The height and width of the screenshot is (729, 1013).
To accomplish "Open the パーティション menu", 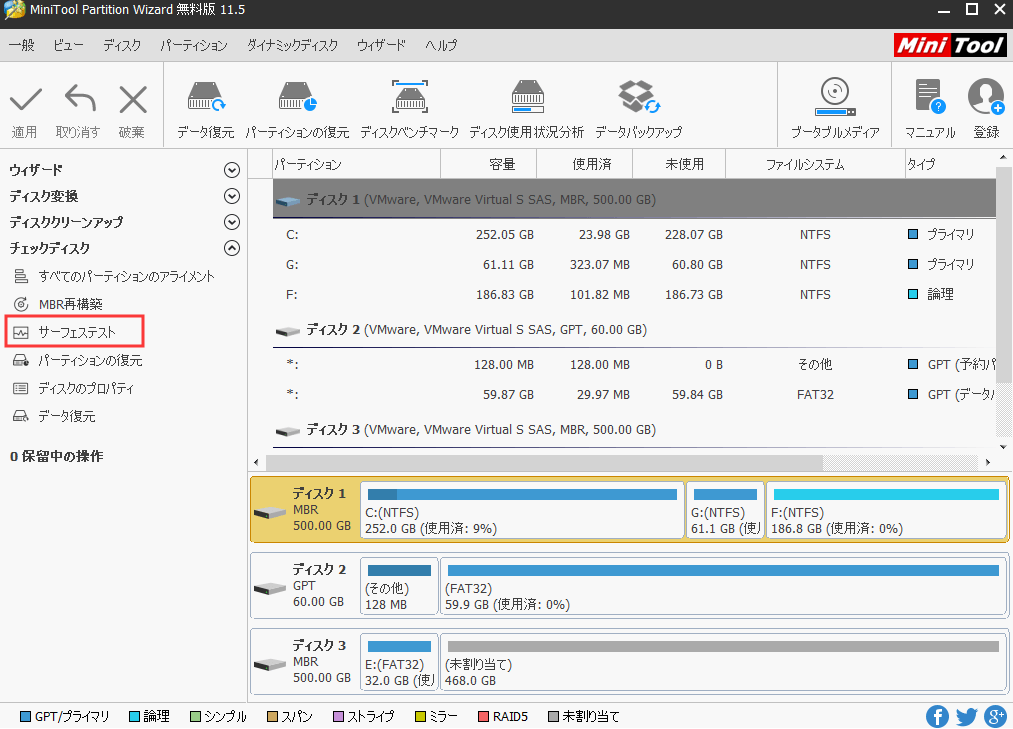I will 194,45.
